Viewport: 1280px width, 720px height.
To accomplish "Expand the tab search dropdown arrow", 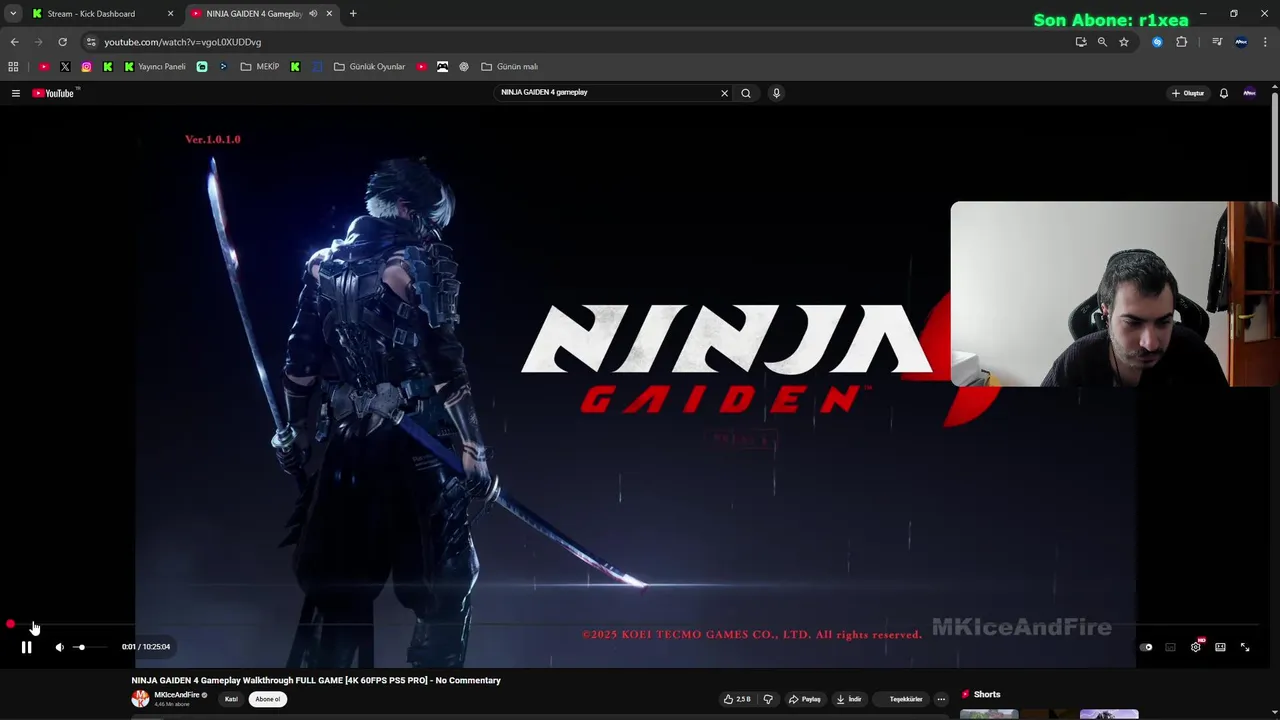I will click(13, 14).
